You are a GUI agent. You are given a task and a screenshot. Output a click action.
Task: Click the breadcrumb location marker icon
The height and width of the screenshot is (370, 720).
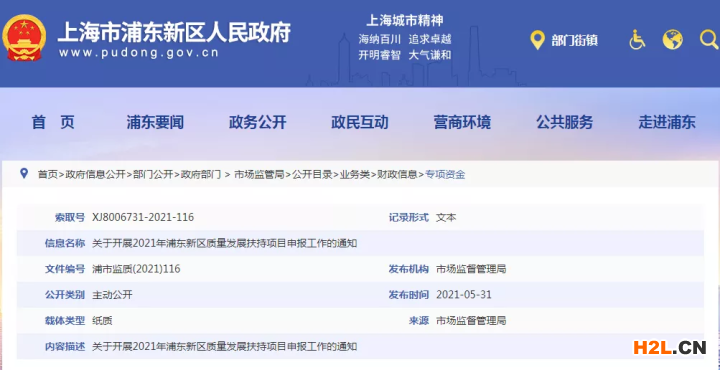pyautogui.click(x=24, y=174)
